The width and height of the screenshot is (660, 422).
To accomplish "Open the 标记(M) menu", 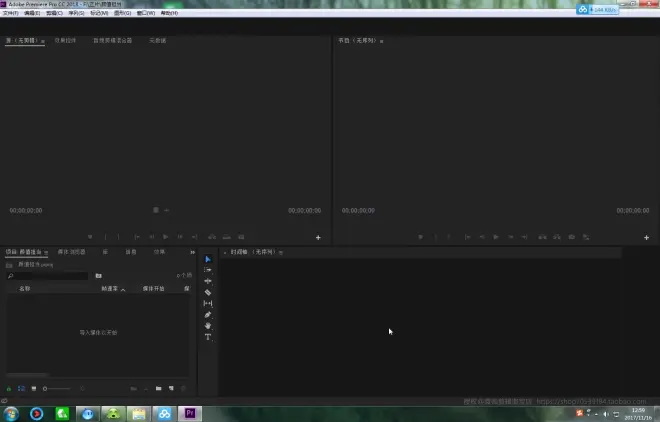I will point(99,13).
